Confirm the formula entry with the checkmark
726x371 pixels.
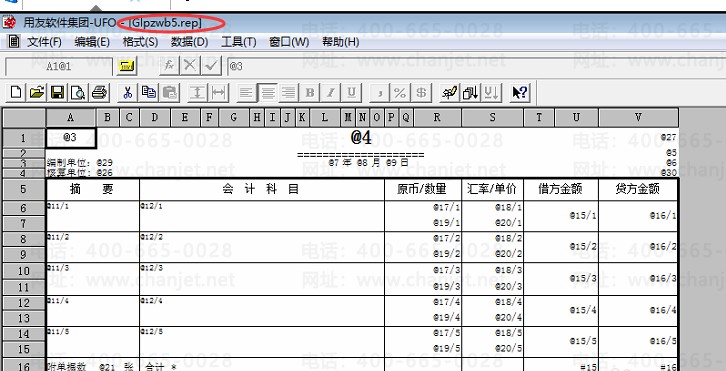click(212, 66)
